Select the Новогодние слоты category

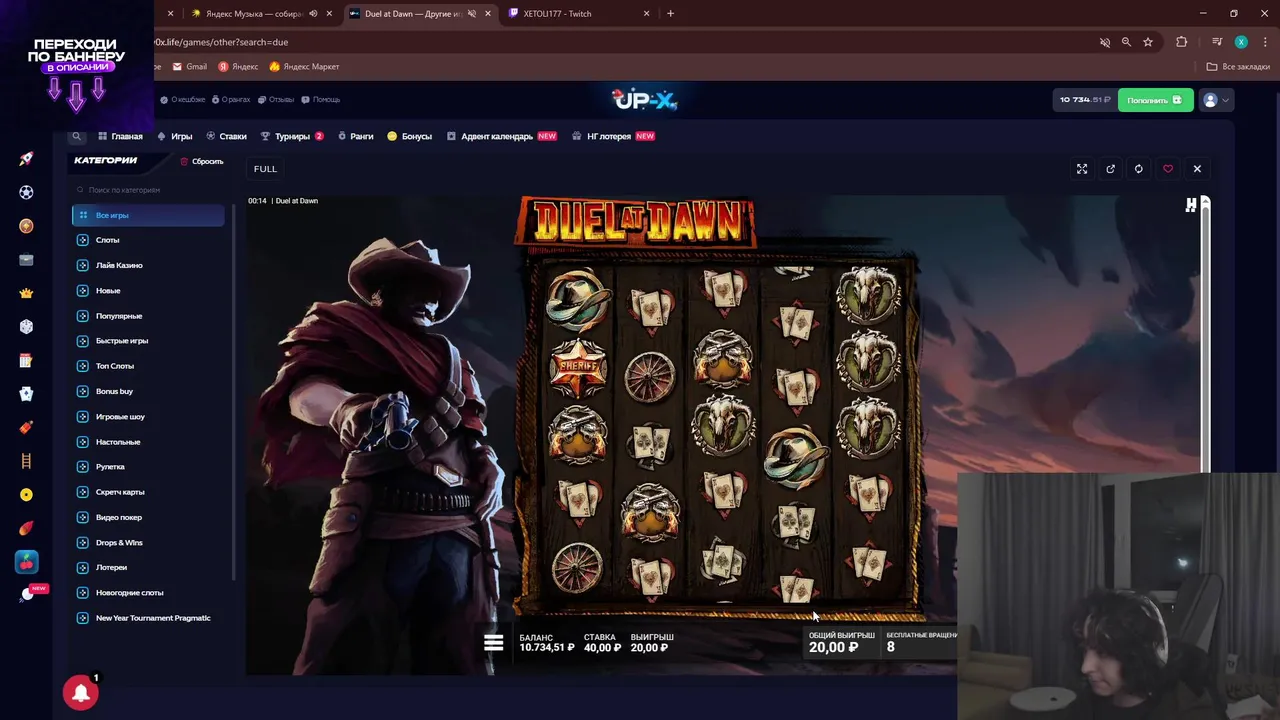148,593
